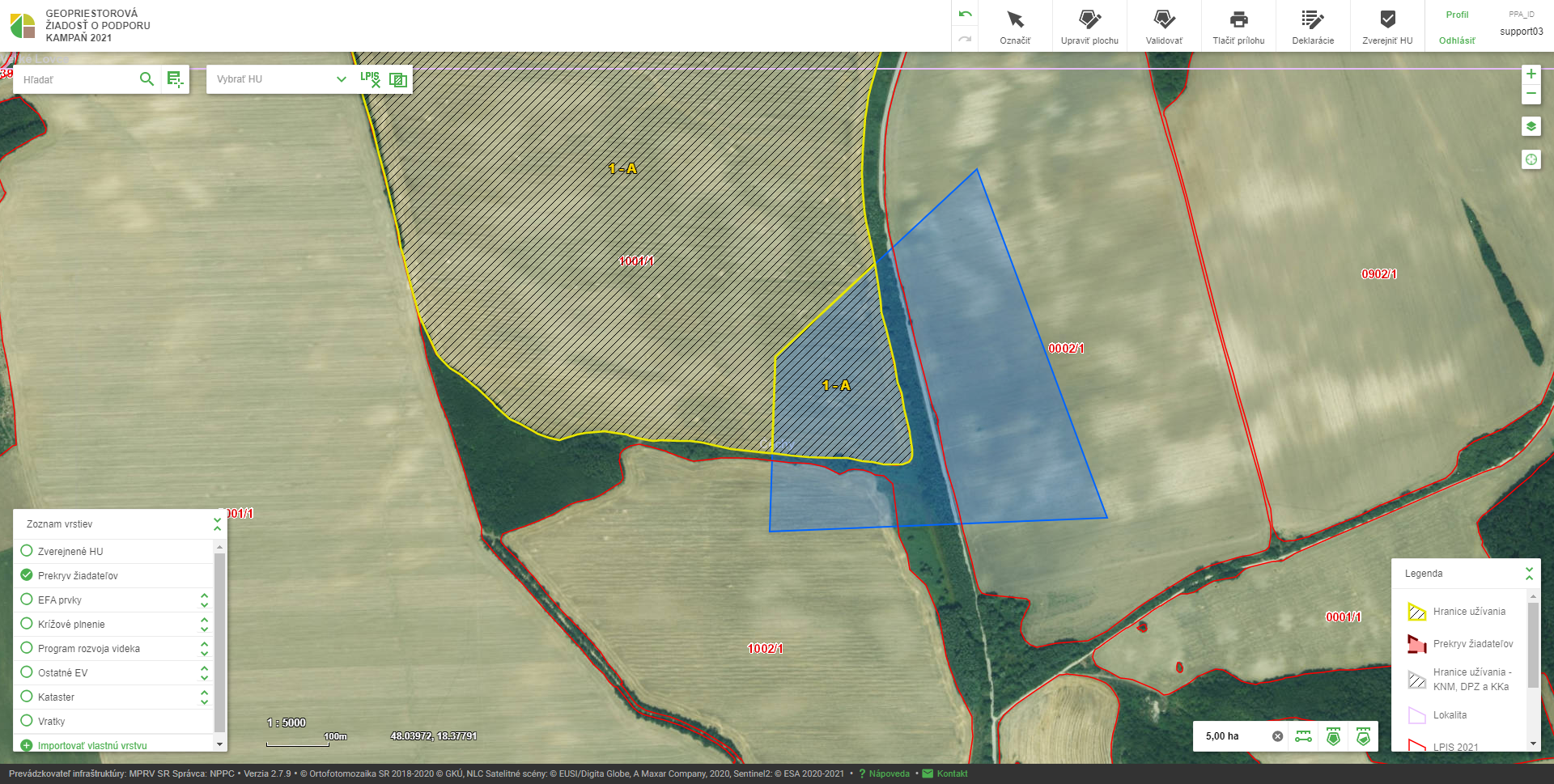Enable the Krížové plnenie layer

click(27, 624)
